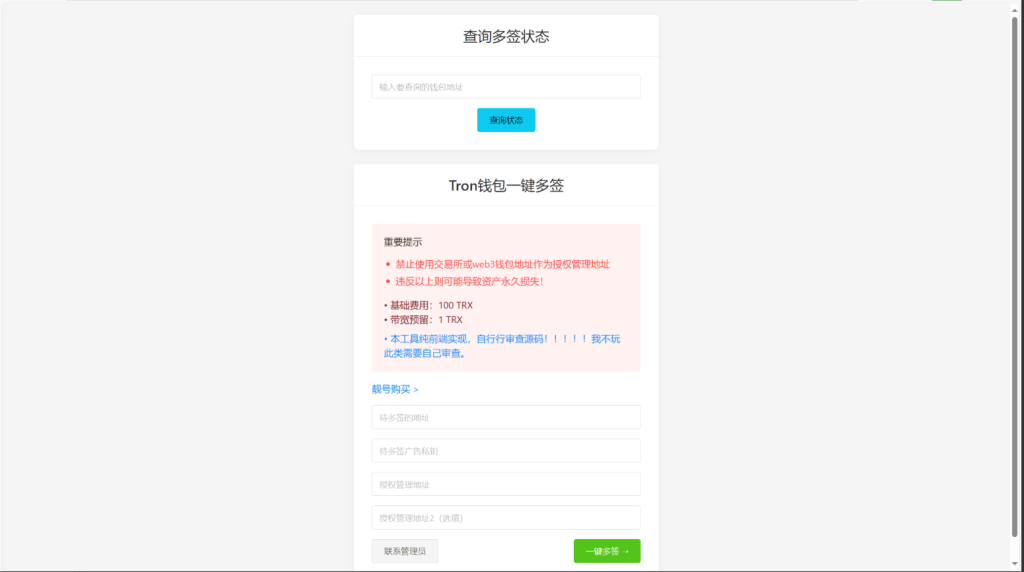Click the scrollbar up arrow
Image resolution: width=1024 pixels, height=572 pixels.
[1014, 10]
